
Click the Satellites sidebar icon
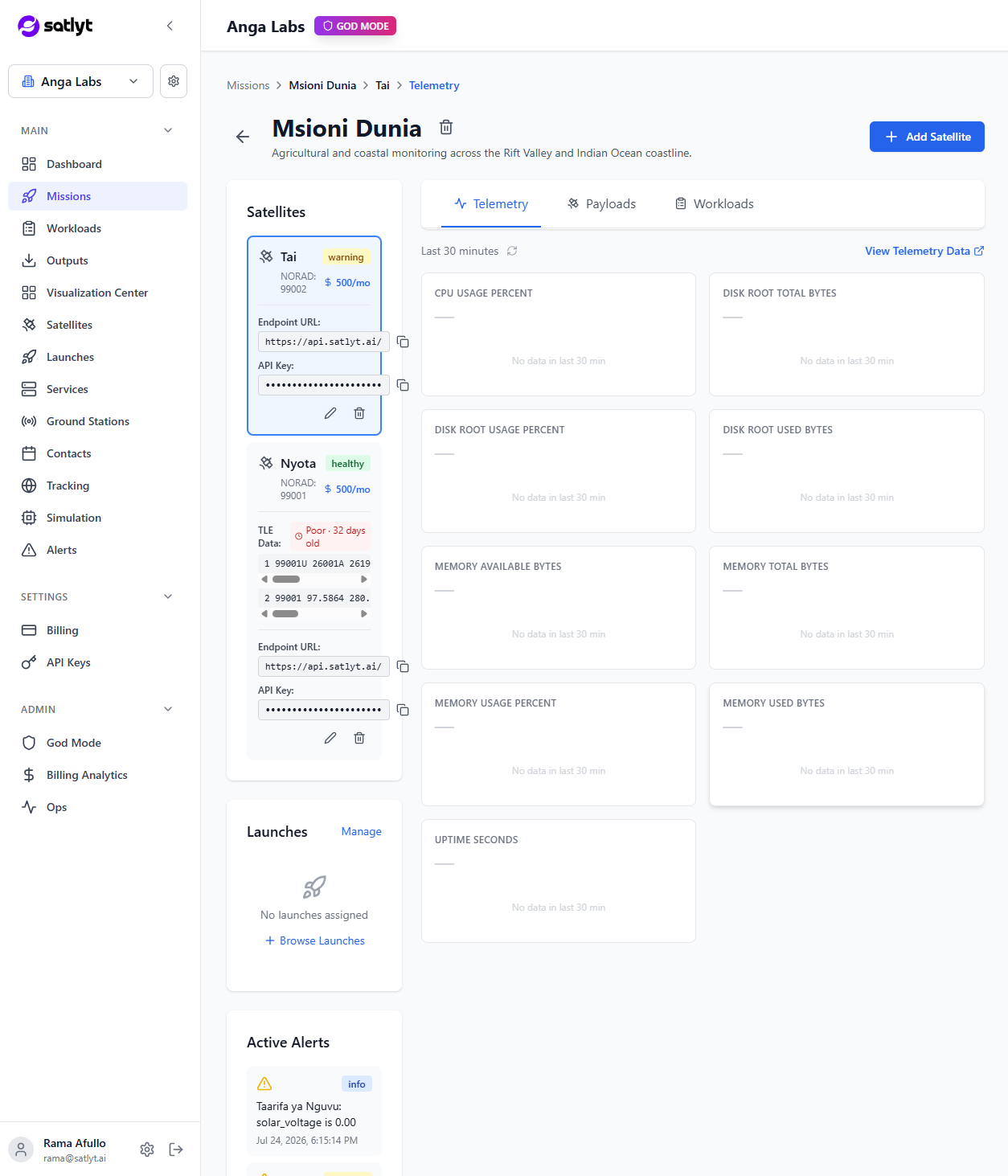[x=29, y=325]
